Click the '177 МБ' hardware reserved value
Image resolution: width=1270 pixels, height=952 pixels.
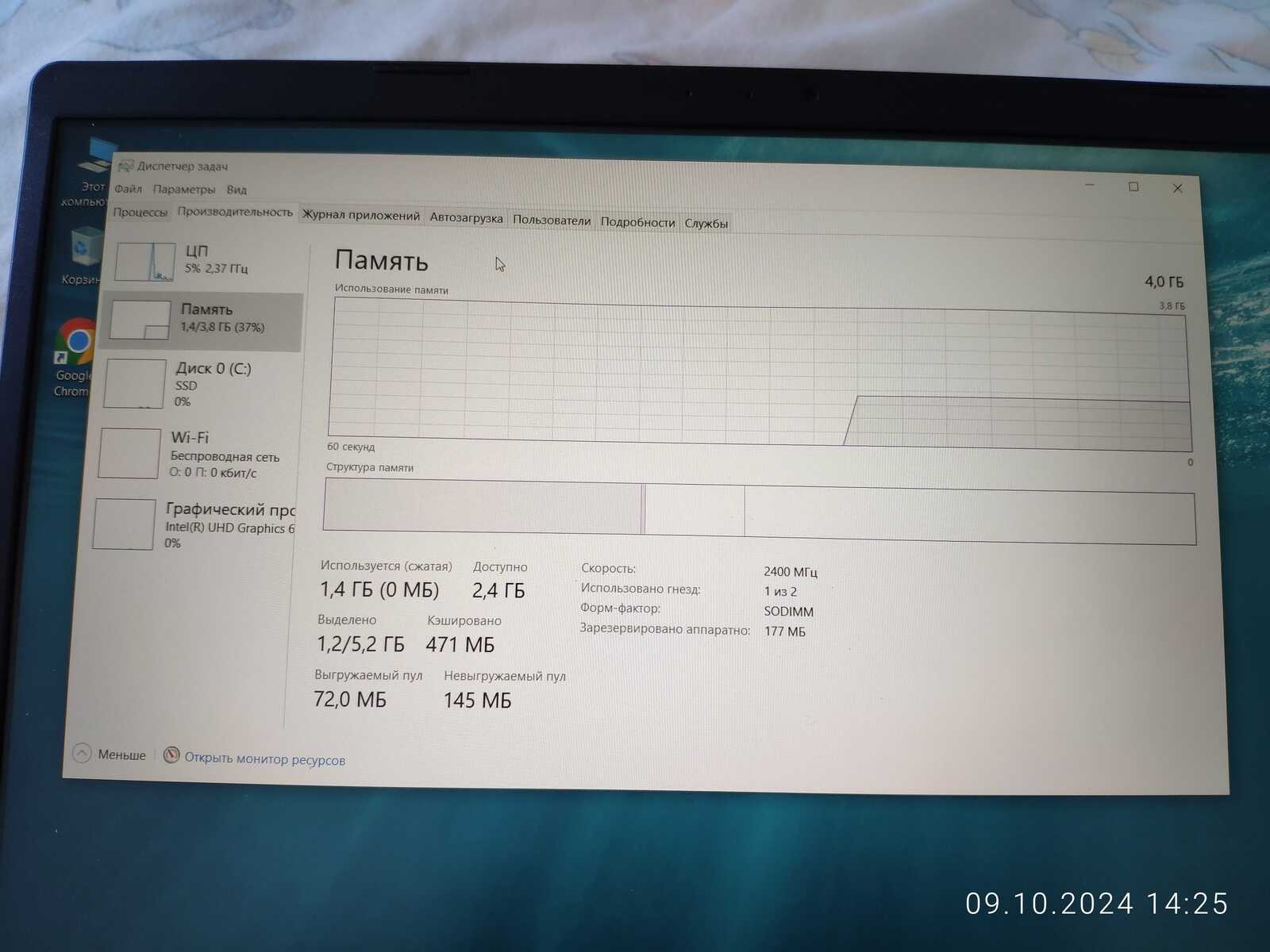(785, 631)
